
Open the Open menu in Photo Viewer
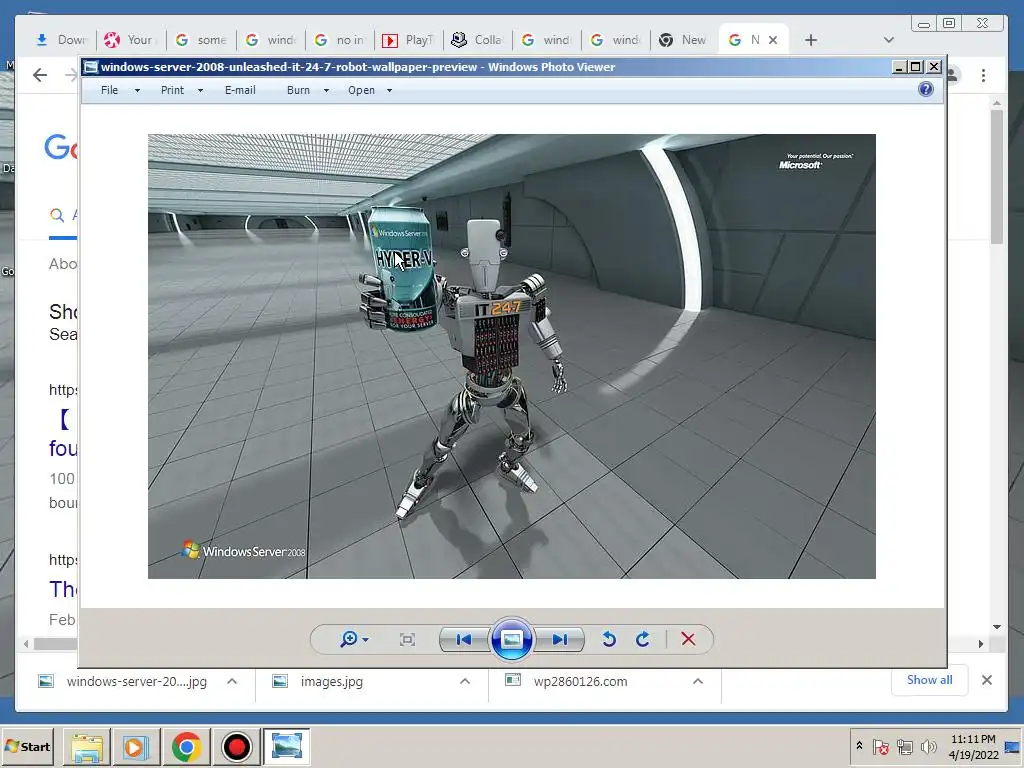(361, 90)
